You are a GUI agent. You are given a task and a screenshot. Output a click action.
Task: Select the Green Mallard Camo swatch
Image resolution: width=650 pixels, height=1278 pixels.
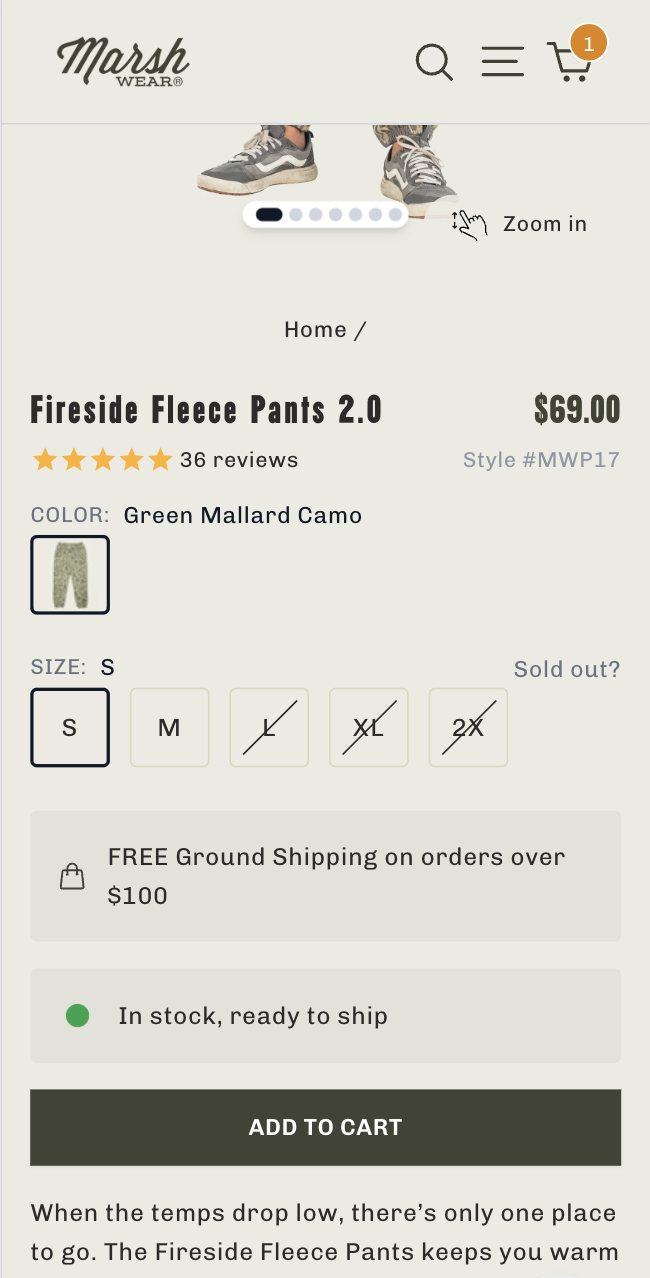pyautogui.click(x=70, y=575)
